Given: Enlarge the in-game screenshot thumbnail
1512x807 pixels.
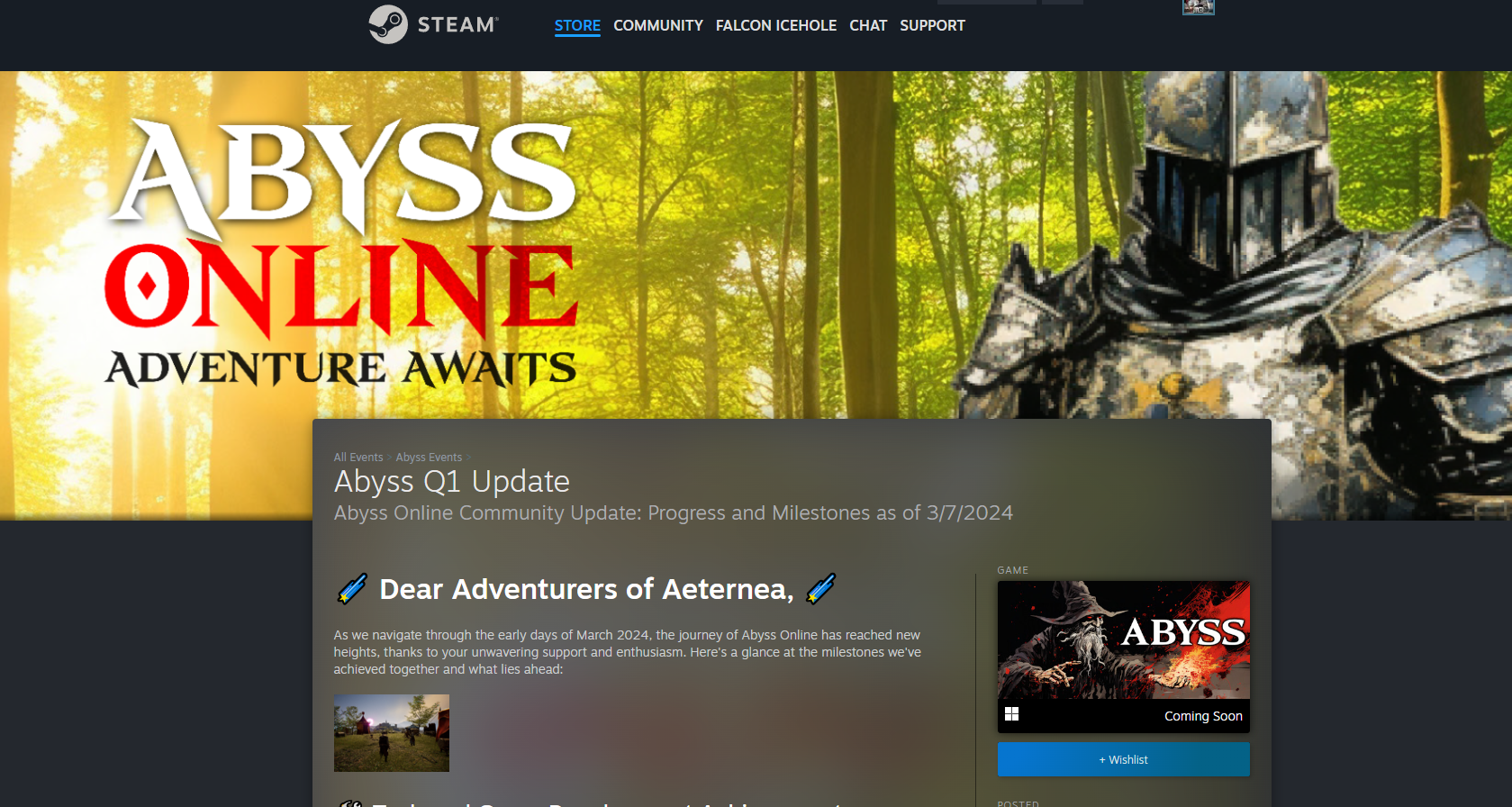Looking at the screenshot, I should pyautogui.click(x=392, y=733).
